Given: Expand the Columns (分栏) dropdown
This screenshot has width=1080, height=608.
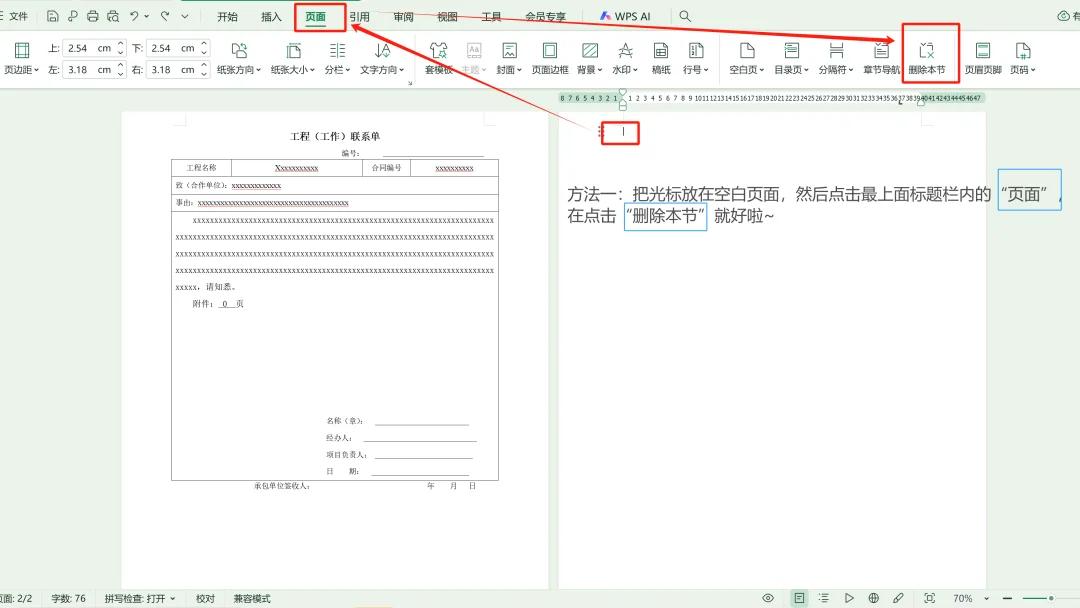Looking at the screenshot, I should [x=335, y=55].
